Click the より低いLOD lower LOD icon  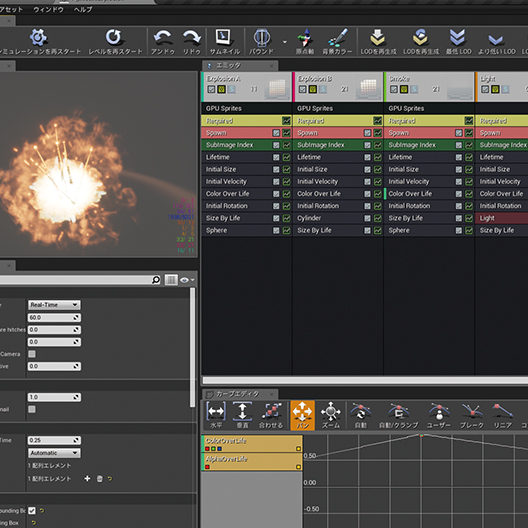(x=496, y=40)
